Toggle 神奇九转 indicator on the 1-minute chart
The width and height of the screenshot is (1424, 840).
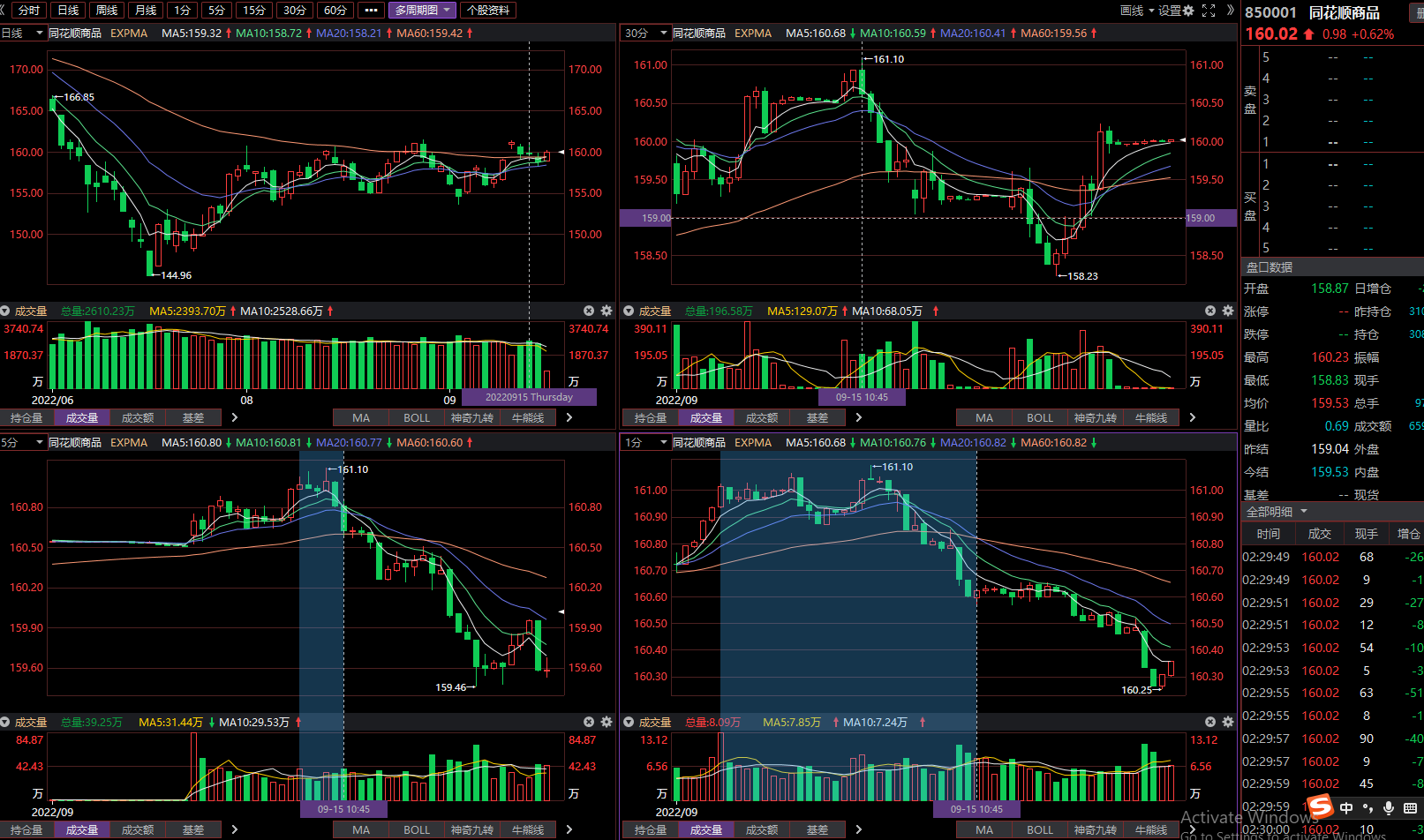[1095, 829]
